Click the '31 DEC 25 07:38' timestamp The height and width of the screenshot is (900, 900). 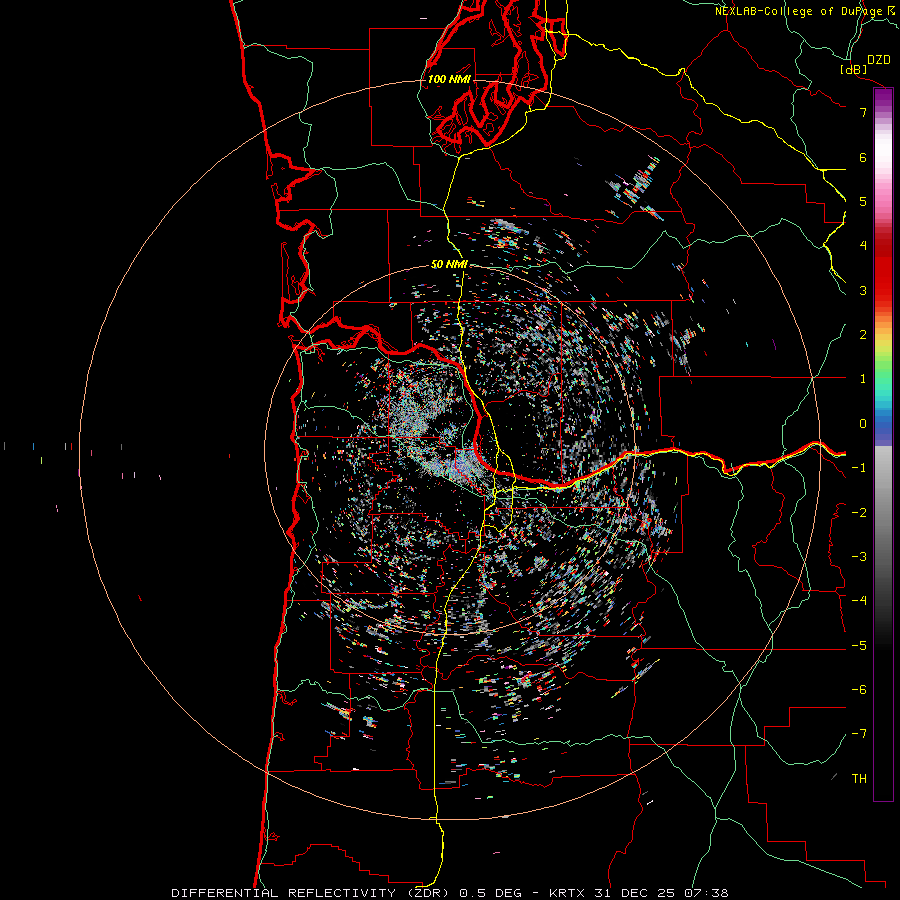[x=660, y=893]
